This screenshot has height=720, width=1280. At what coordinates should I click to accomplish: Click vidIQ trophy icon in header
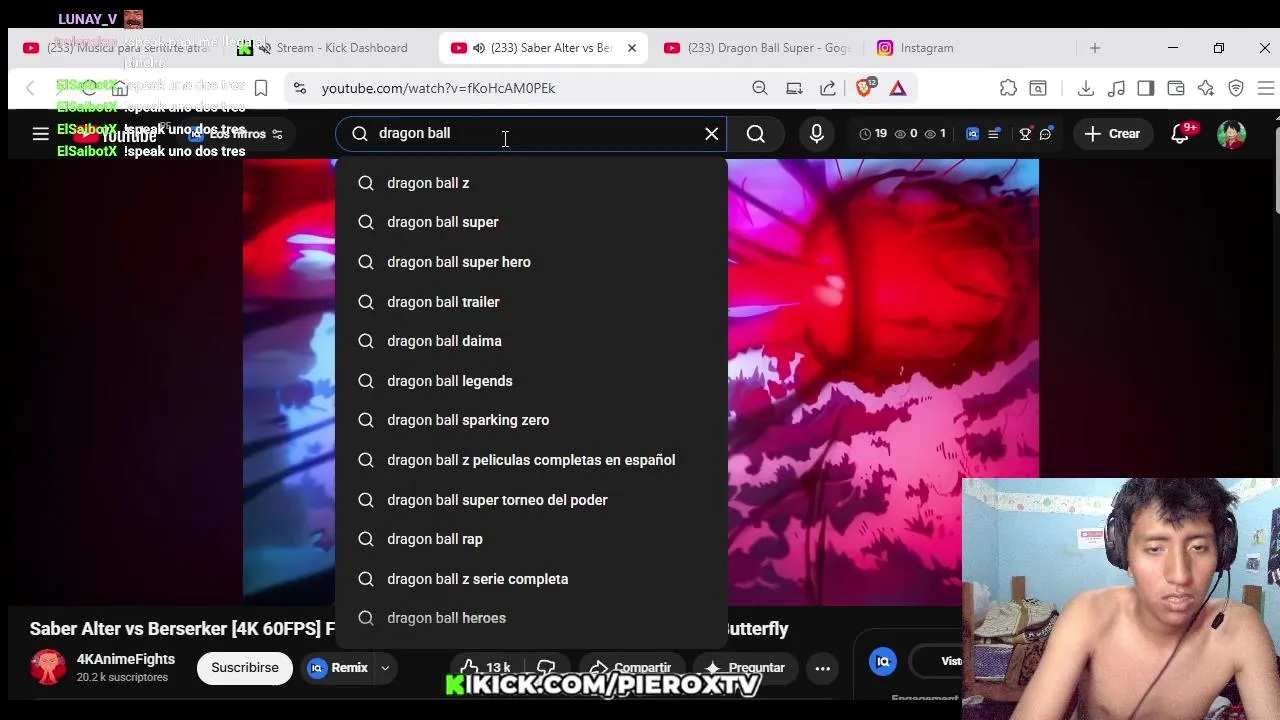[x=1025, y=133]
